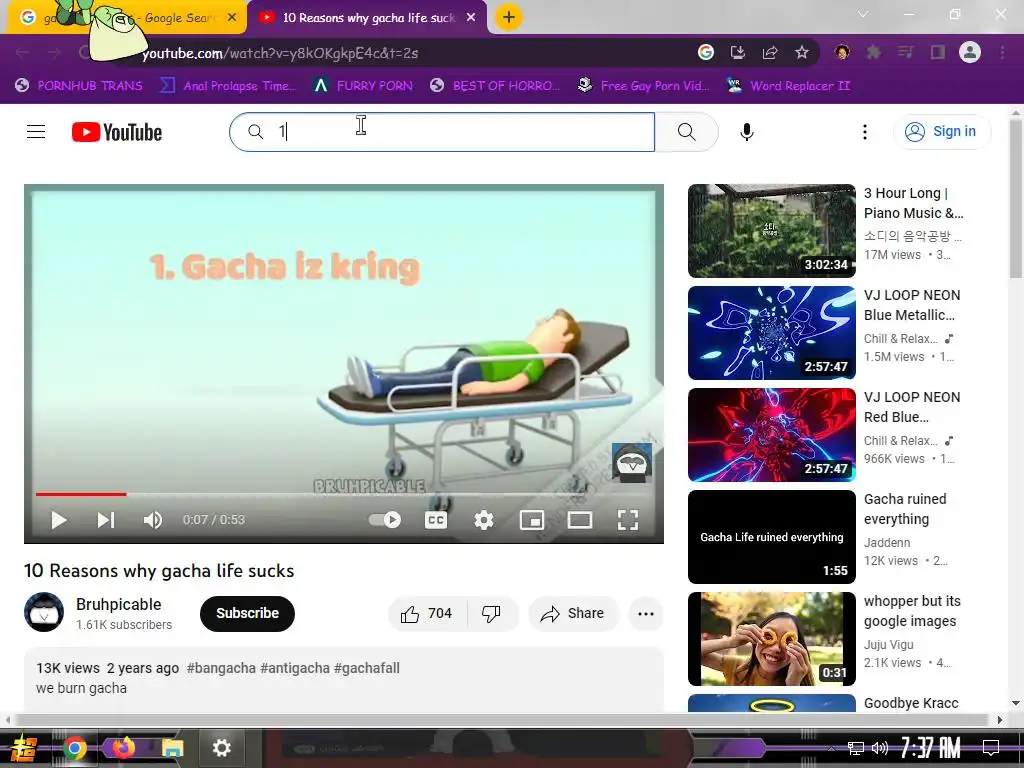Open a new browser tab

click(509, 17)
